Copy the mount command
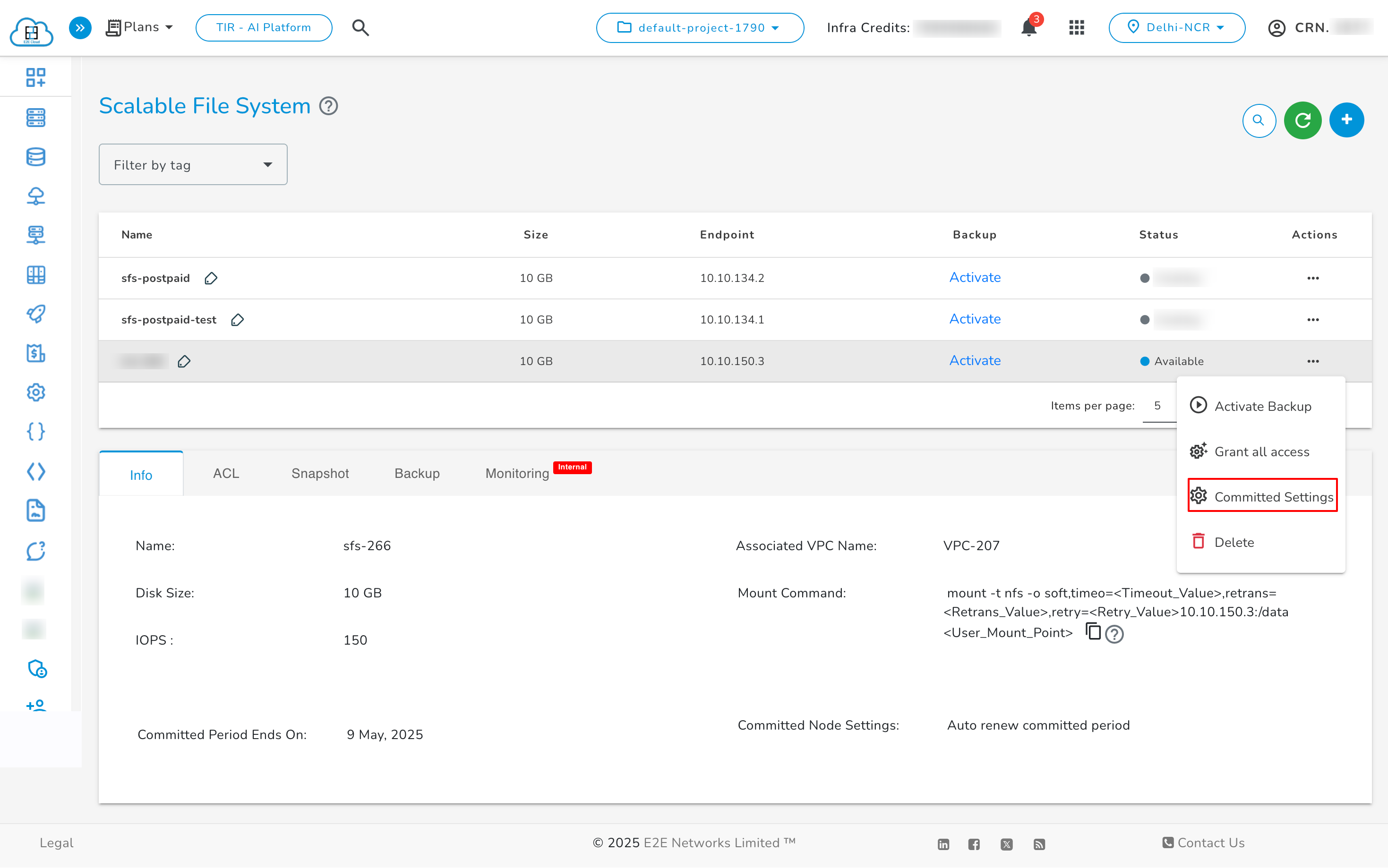Viewport: 1388px width, 868px height. (x=1093, y=631)
